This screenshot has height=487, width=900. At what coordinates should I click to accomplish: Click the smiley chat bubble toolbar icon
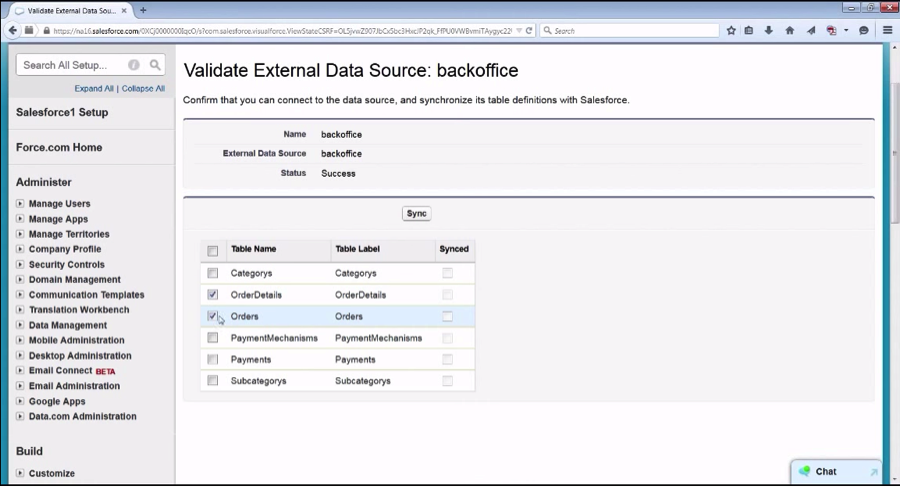[x=863, y=30]
